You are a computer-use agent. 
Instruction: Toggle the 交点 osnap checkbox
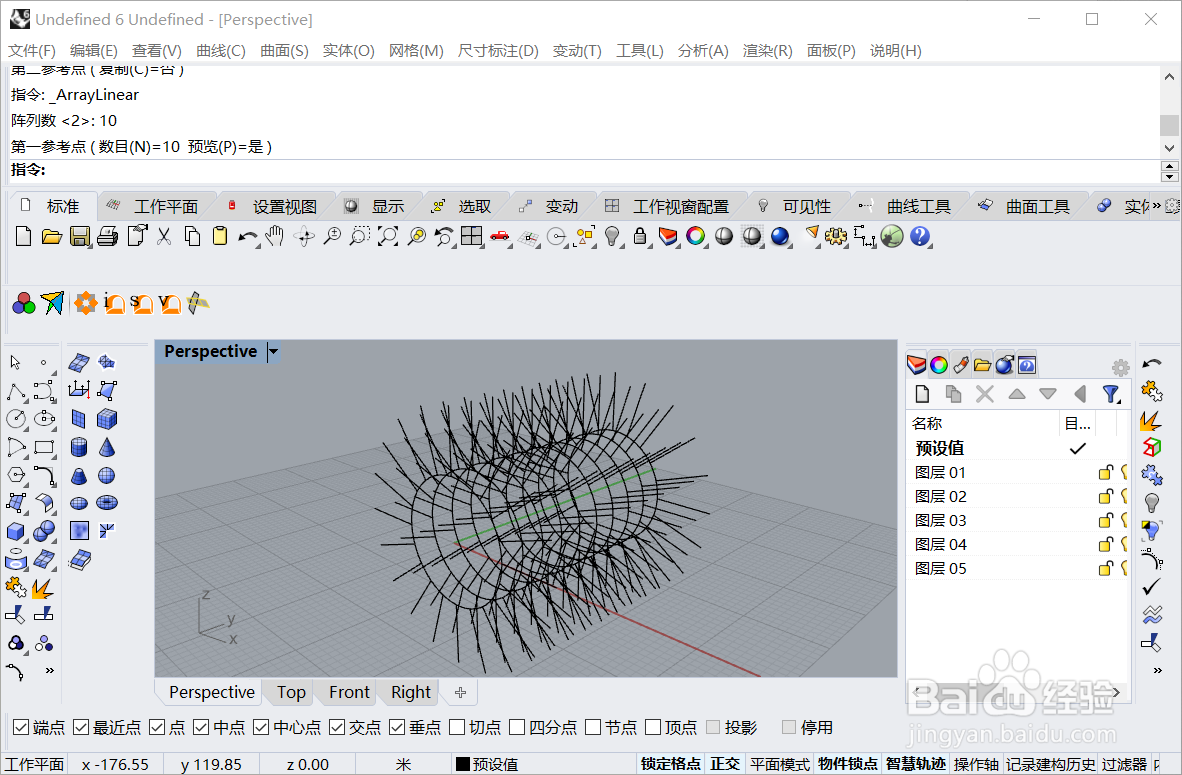pos(337,728)
